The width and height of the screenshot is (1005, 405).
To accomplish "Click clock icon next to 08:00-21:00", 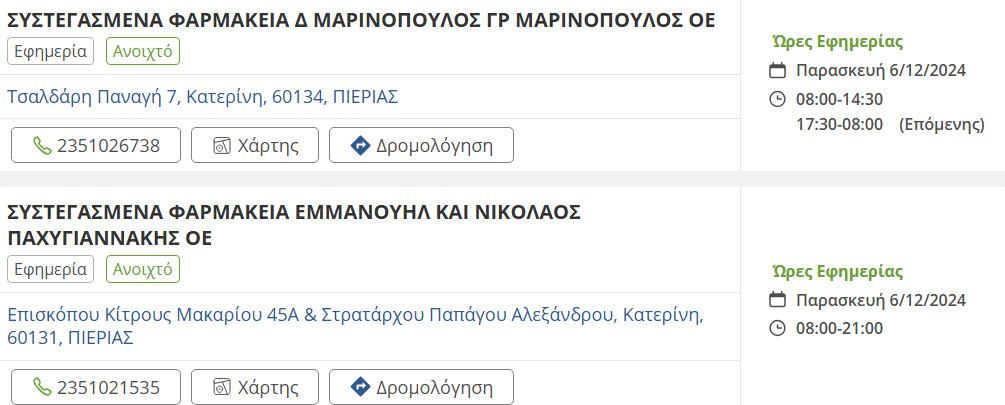I will 777,328.
